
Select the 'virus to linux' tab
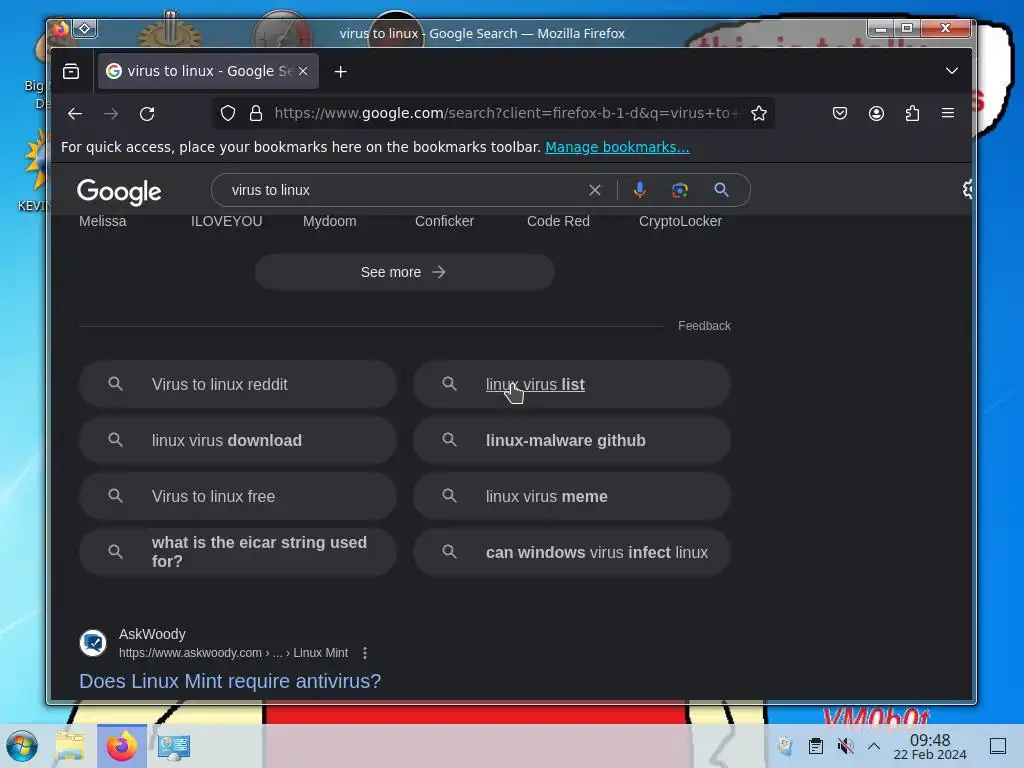pos(208,71)
